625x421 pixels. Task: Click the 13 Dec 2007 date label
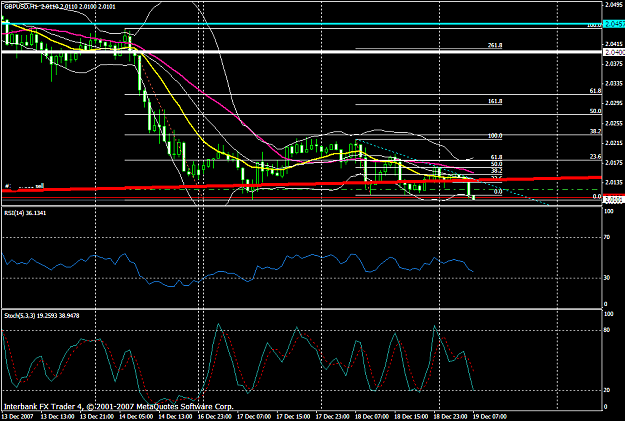point(17,417)
